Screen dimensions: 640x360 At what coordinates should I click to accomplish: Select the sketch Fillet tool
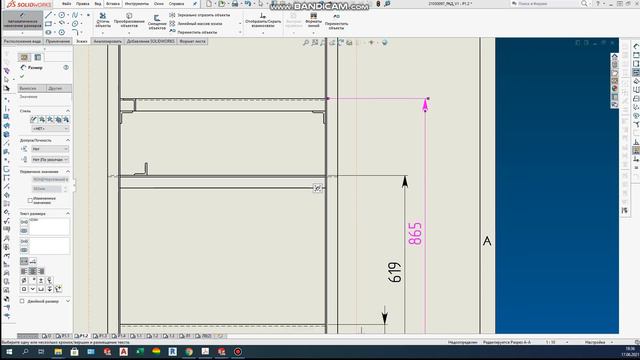[75, 32]
